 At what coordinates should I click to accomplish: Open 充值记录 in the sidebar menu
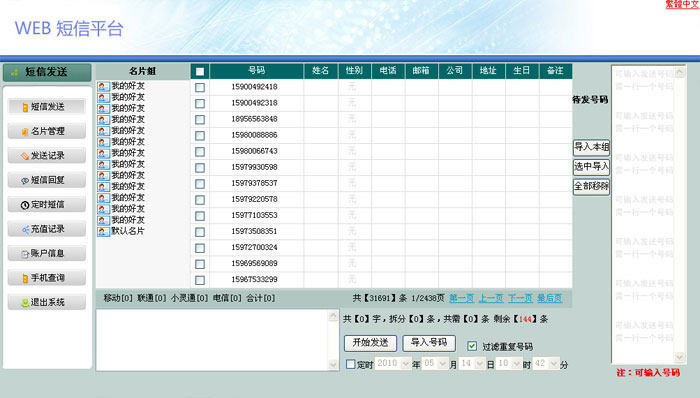[46, 229]
